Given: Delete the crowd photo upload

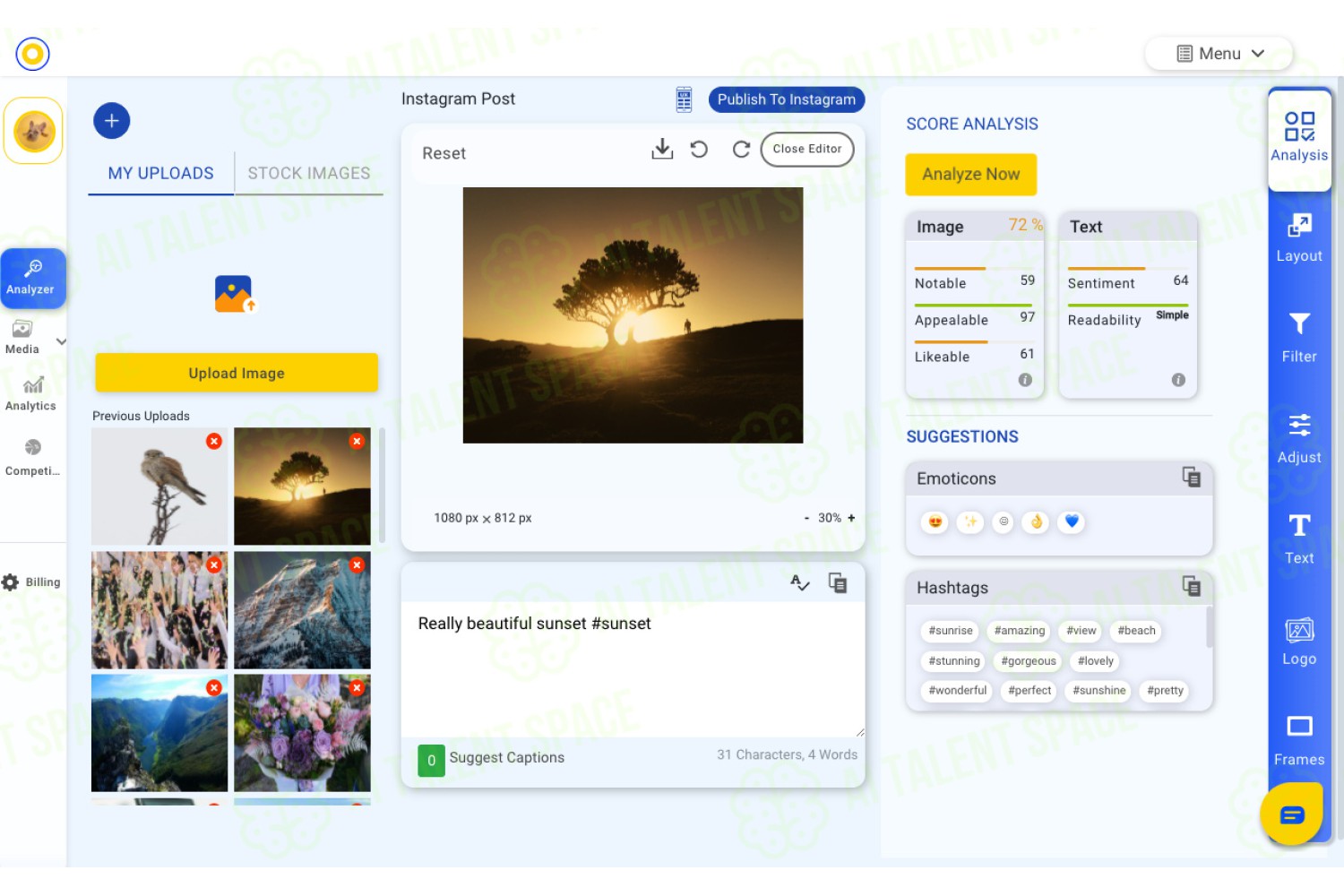Looking at the screenshot, I should 214,564.
